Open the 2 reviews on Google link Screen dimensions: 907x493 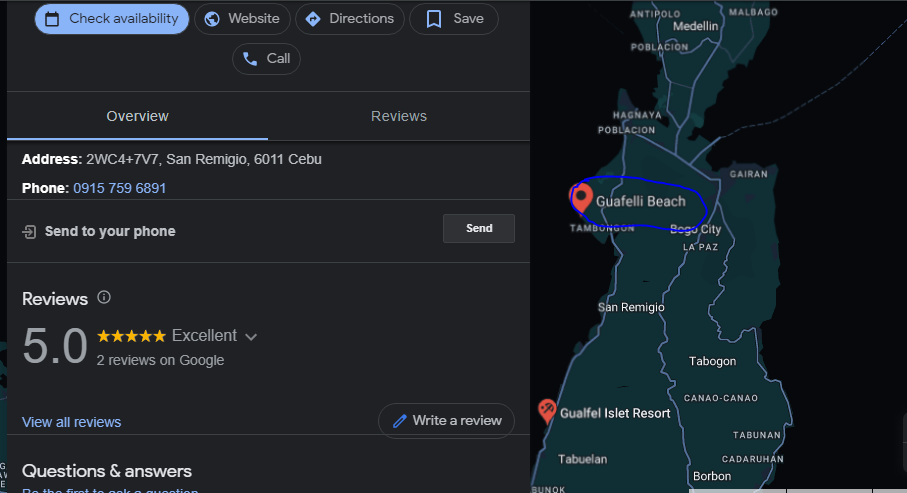pyautogui.click(x=160, y=360)
